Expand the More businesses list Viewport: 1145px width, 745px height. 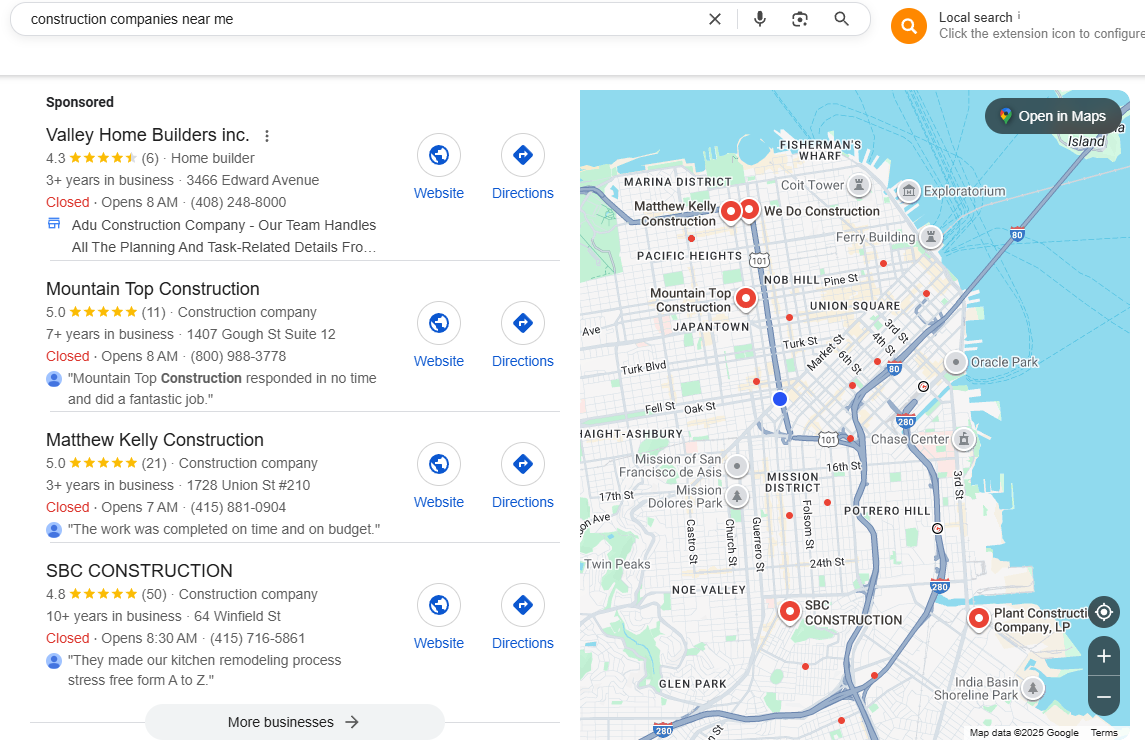(x=294, y=722)
